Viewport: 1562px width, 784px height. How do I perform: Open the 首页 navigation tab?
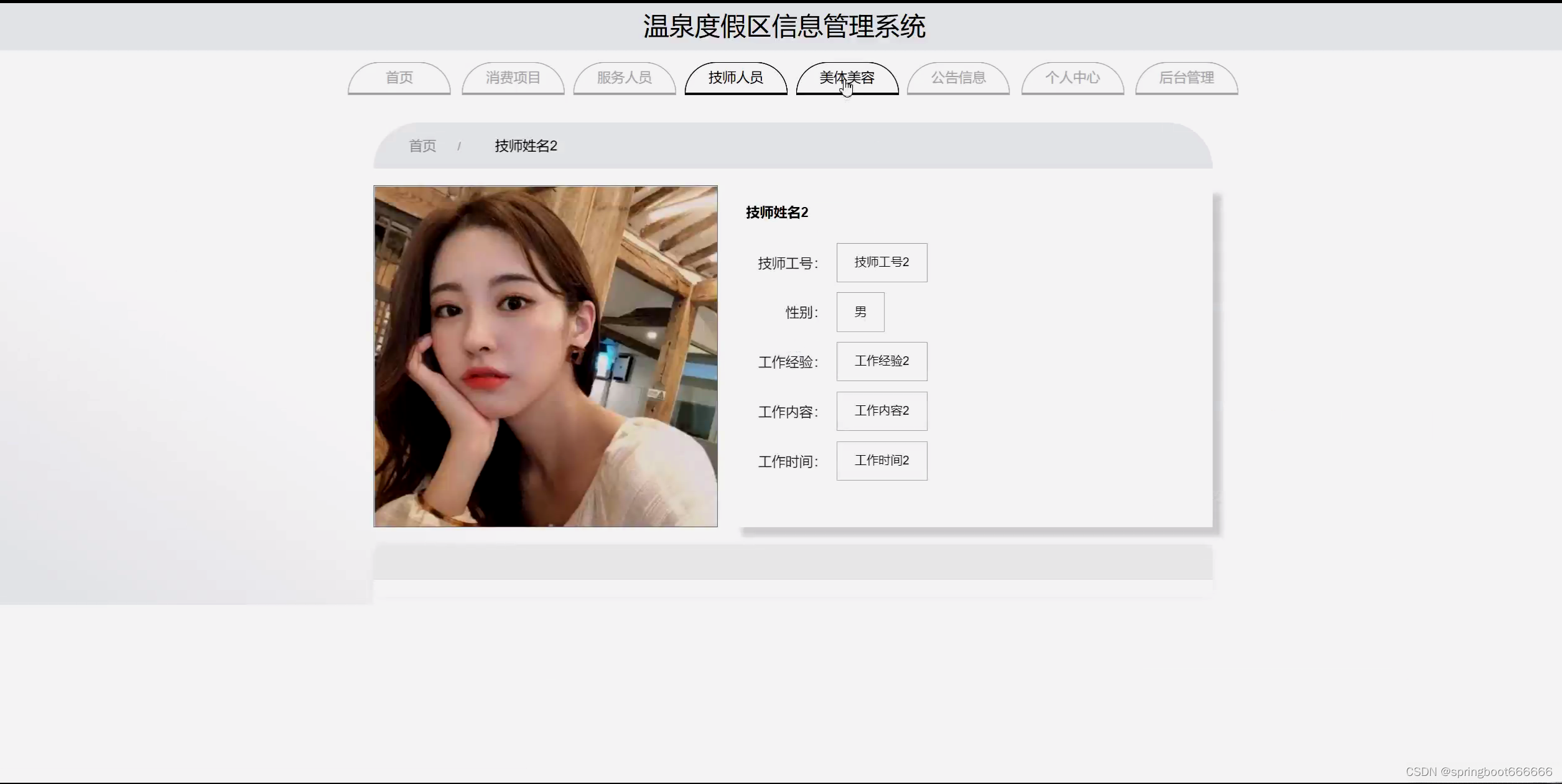[x=399, y=78]
